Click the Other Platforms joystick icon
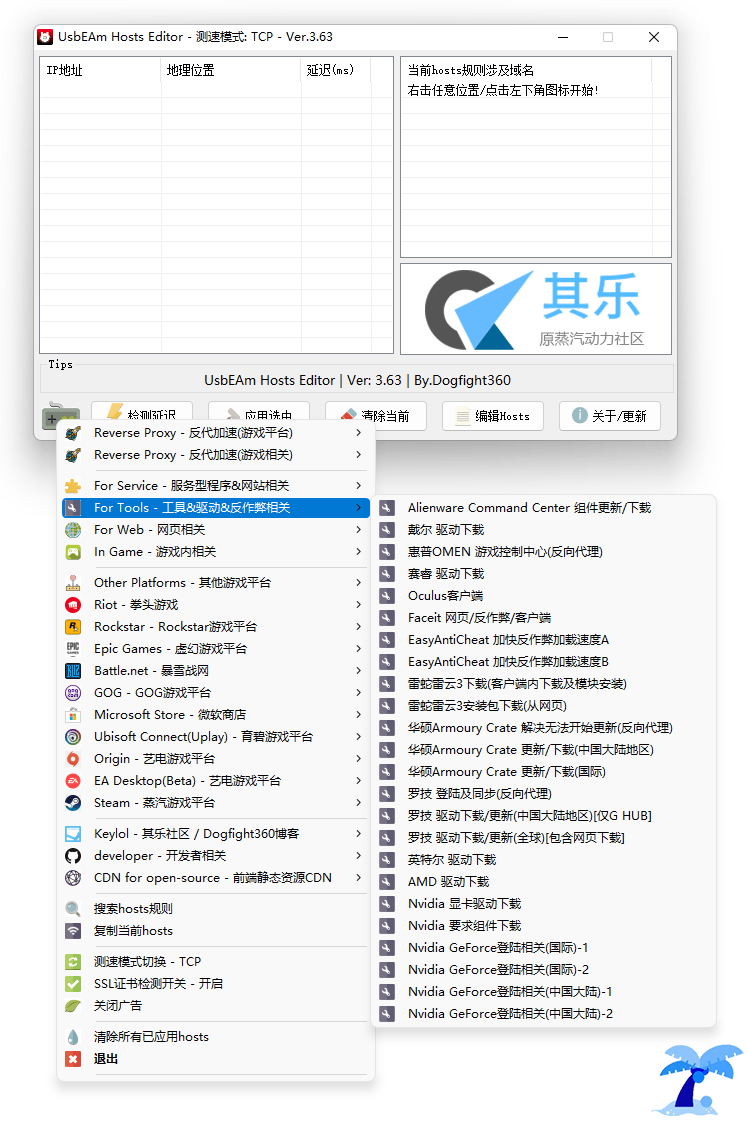Viewport: 747px width, 1122px height. point(73,582)
